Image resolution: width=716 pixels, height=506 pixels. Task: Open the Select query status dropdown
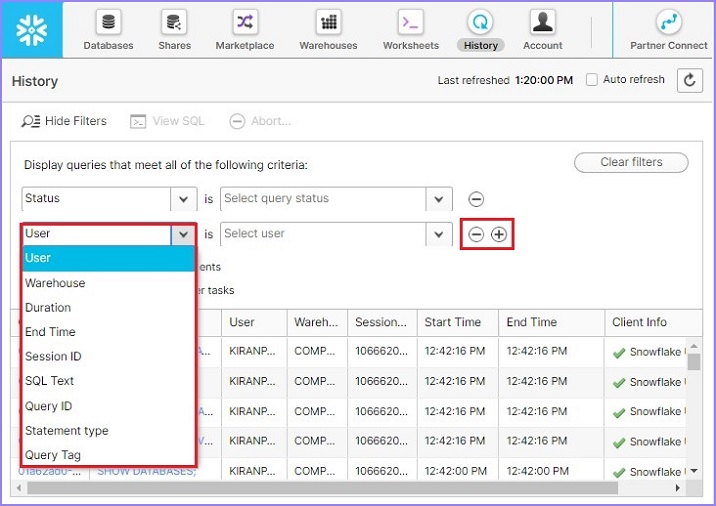point(439,199)
